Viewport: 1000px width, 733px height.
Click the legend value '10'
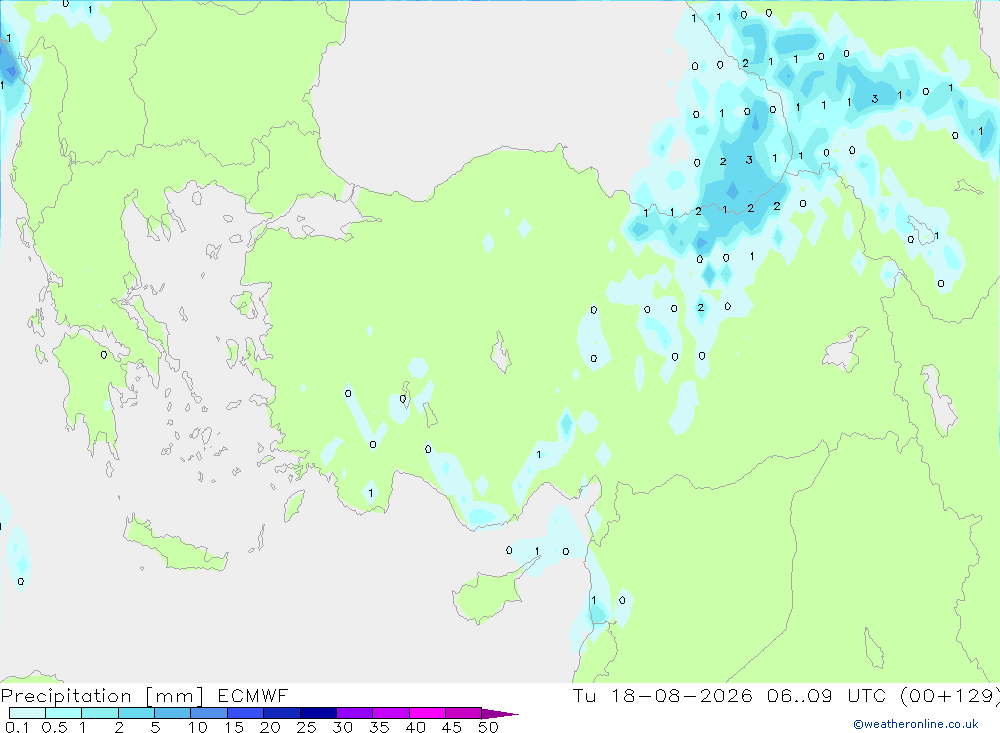coord(198,727)
